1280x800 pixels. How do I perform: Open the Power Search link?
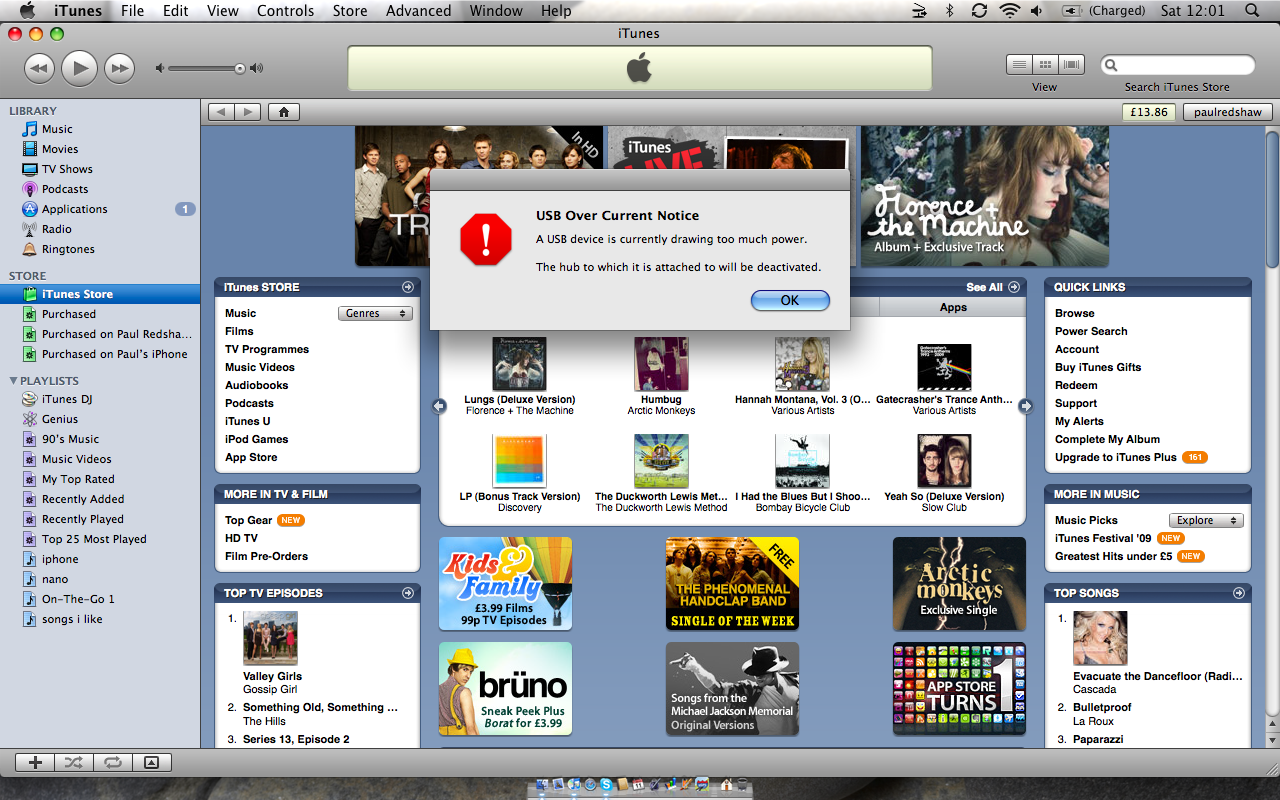[1091, 331]
